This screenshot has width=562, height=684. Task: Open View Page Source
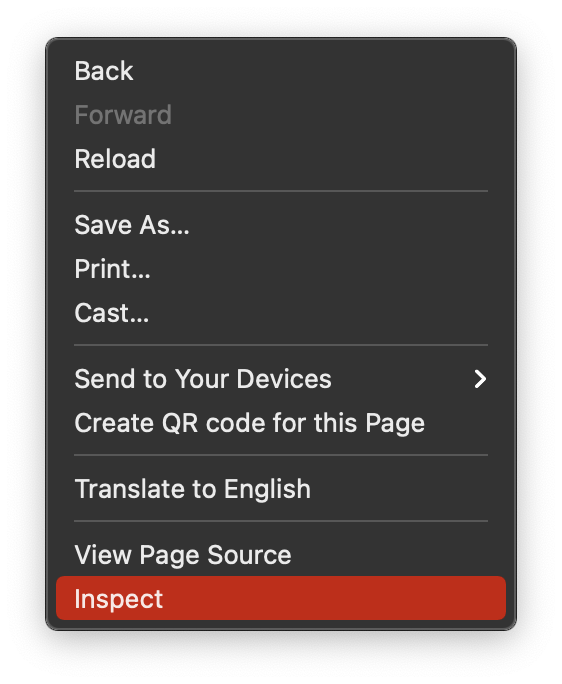[281, 555]
